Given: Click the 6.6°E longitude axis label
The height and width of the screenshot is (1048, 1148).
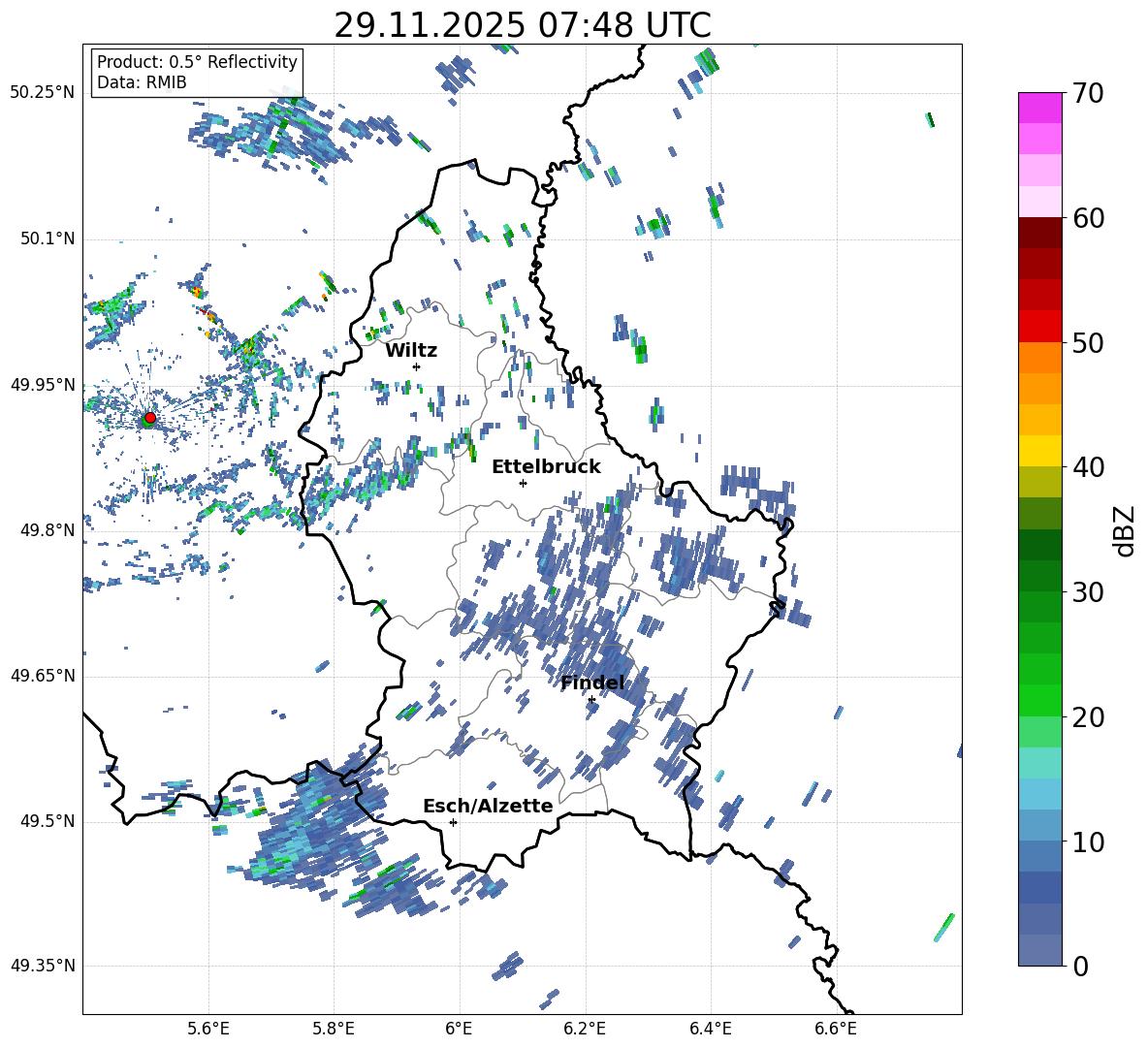Looking at the screenshot, I should coord(836,1029).
